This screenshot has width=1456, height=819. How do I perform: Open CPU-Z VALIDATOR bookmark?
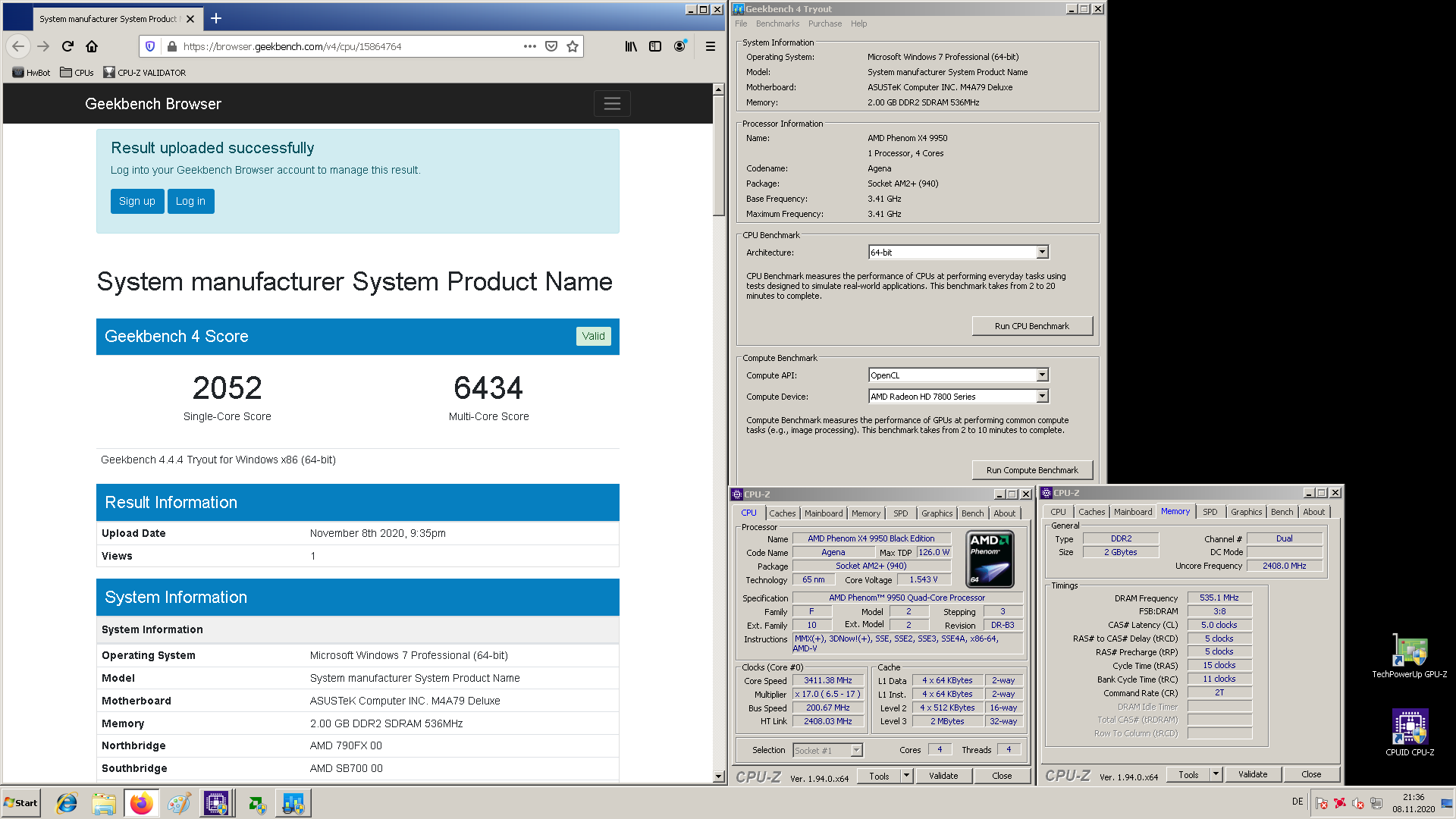click(x=144, y=73)
